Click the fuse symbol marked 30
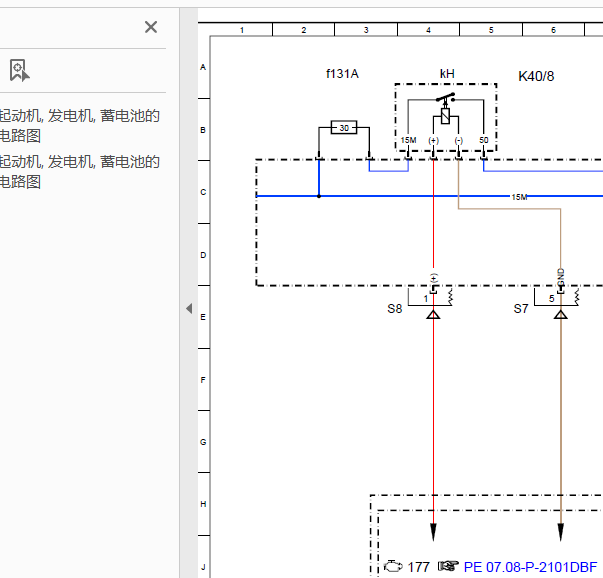The image size is (603, 578). click(x=344, y=127)
